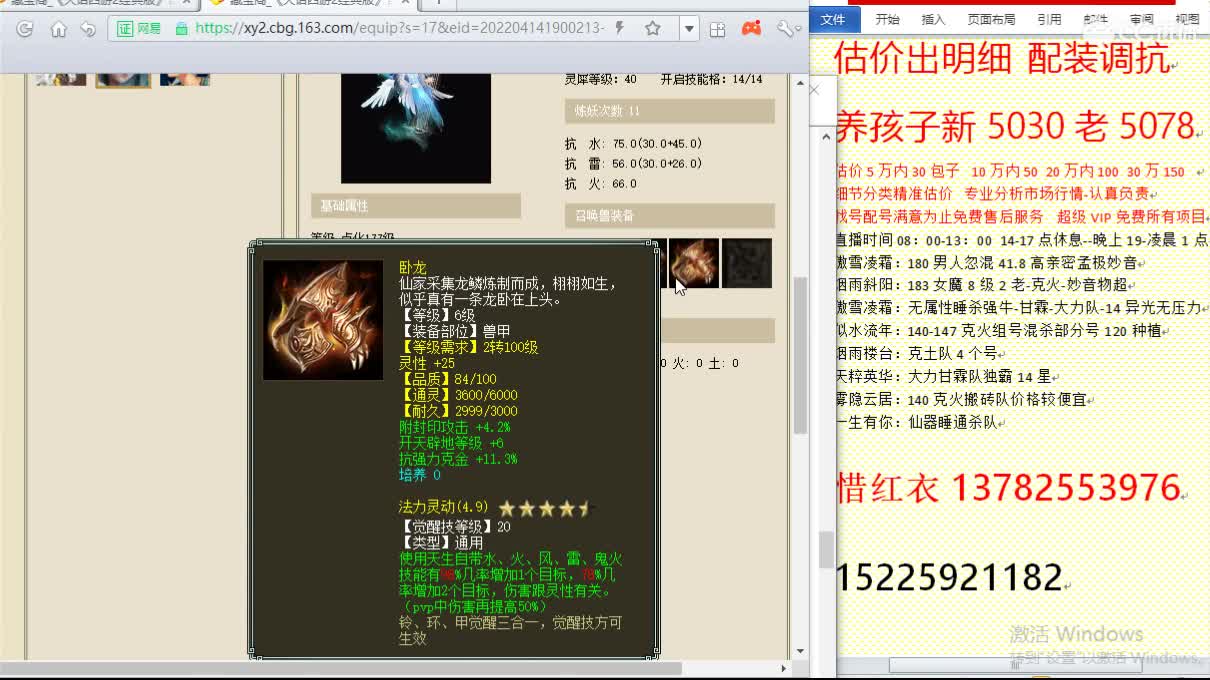Click the 烟雨楼台: 克土队 4 个号 line
The image size is (1210, 680).
coord(915,354)
